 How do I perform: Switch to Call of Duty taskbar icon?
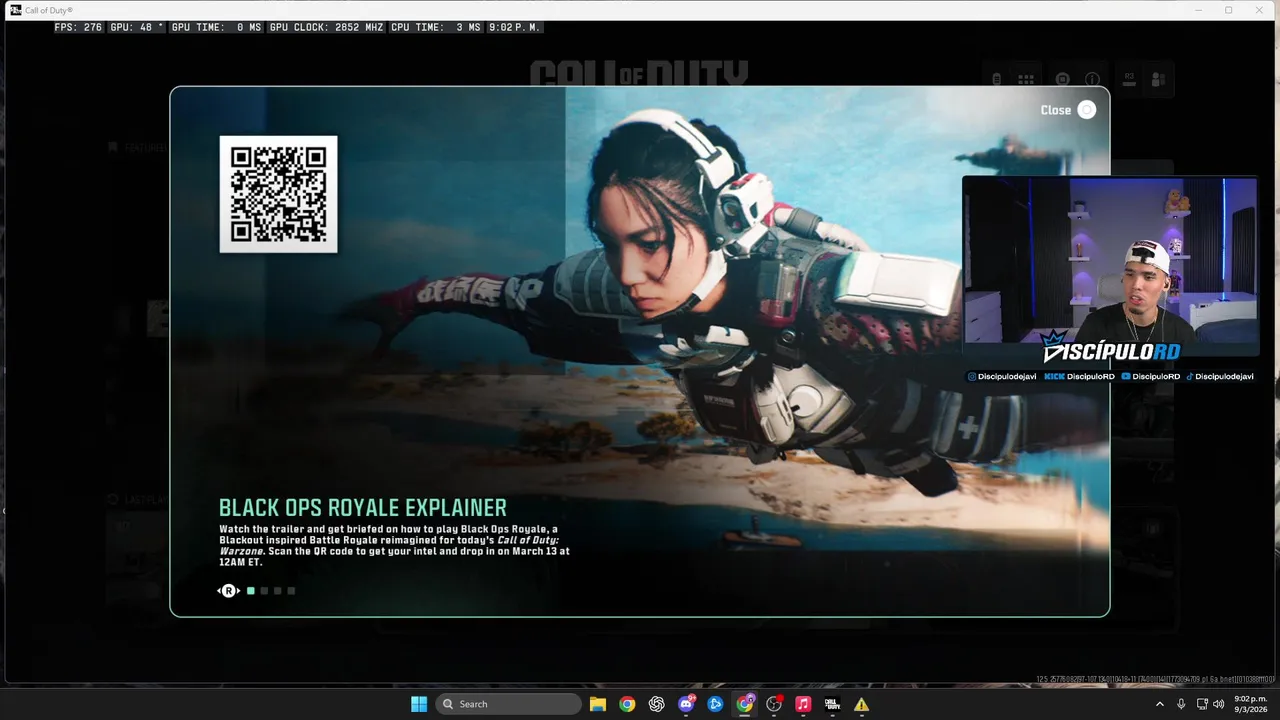coord(832,704)
